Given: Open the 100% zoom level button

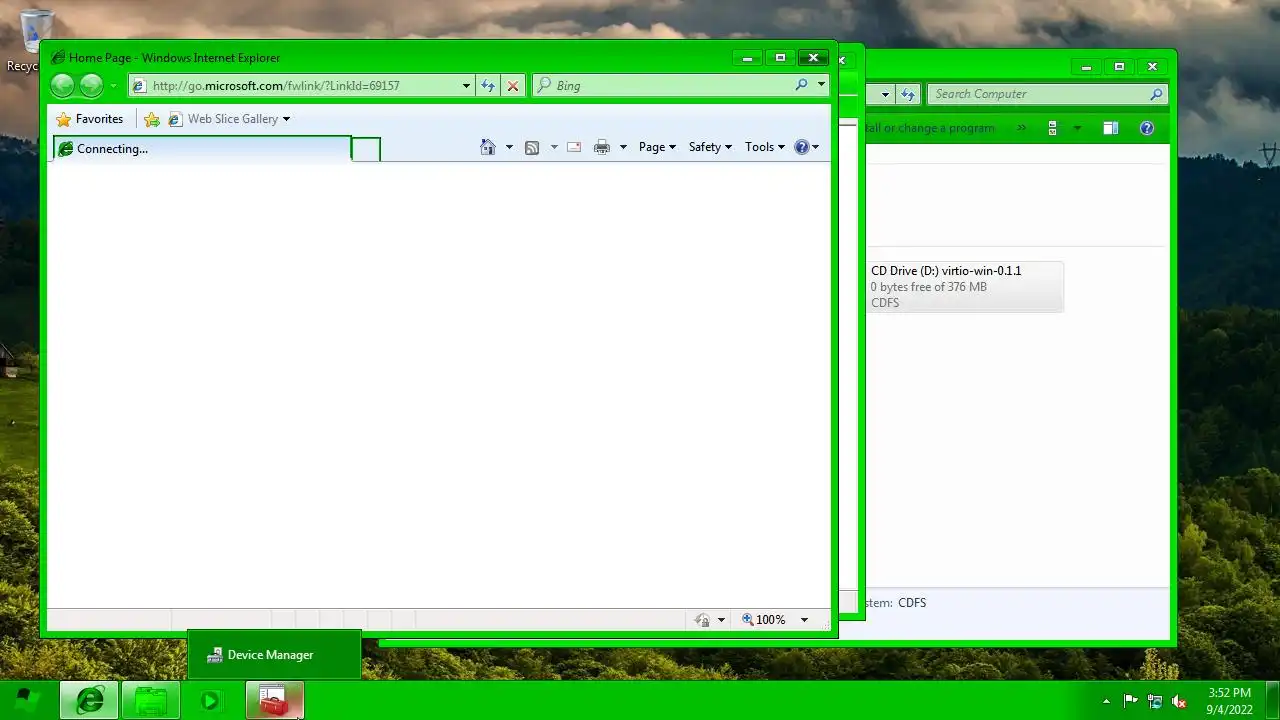Looking at the screenshot, I should coord(764,620).
